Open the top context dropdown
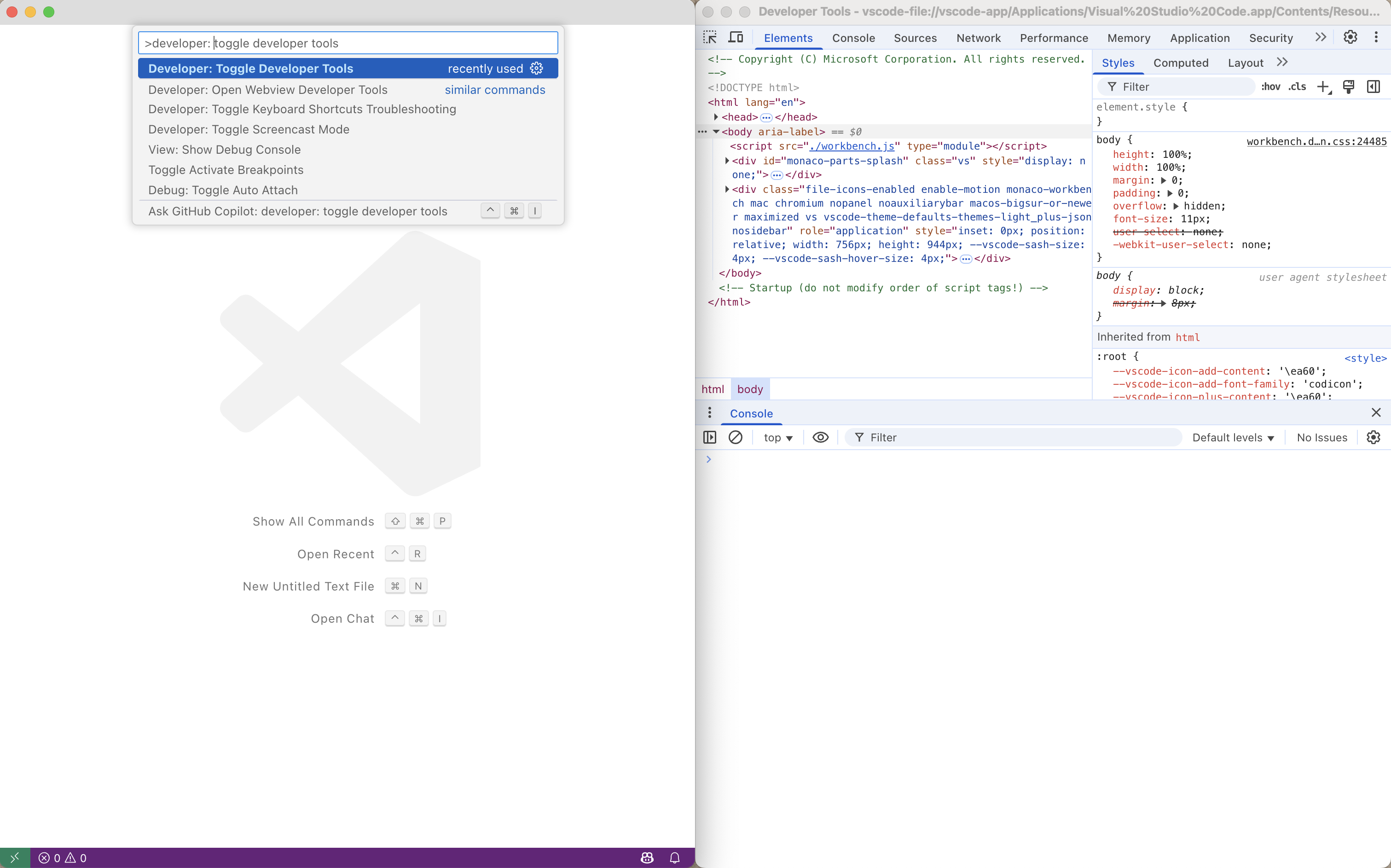Viewport: 1391px width, 868px height. click(x=778, y=437)
